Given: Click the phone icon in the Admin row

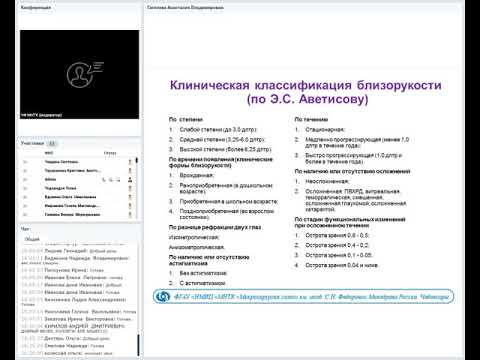Looking at the screenshot, I should (x=104, y=180).
